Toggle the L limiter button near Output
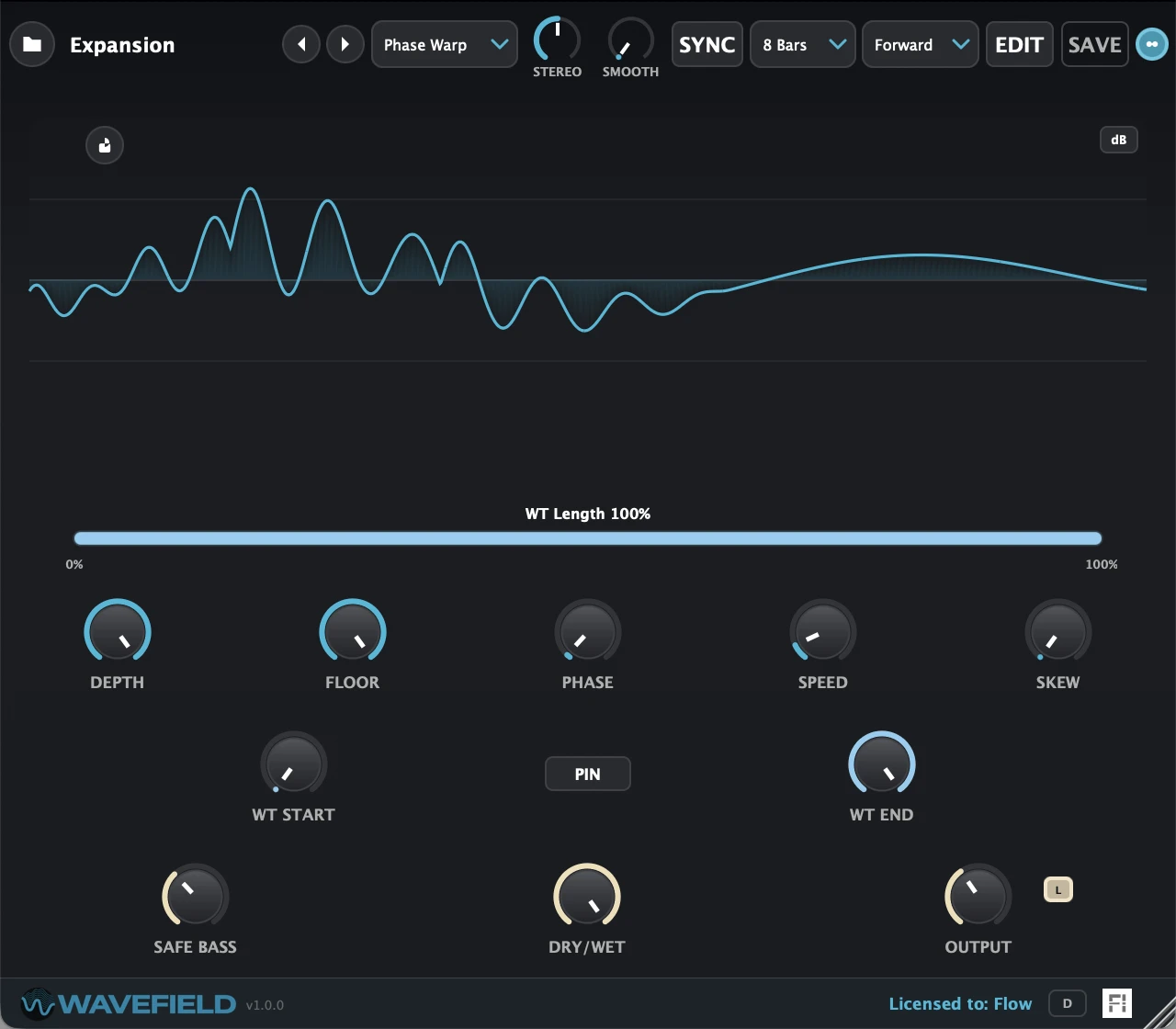 point(1058,889)
